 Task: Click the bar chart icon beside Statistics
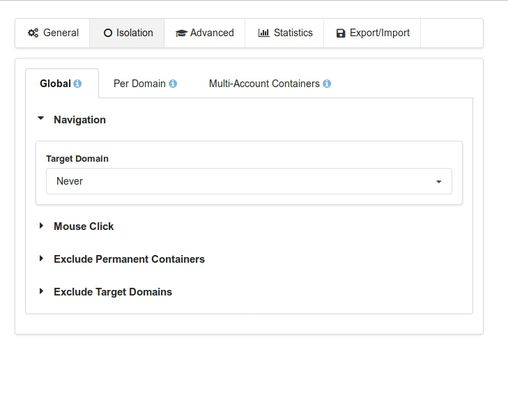(x=263, y=33)
